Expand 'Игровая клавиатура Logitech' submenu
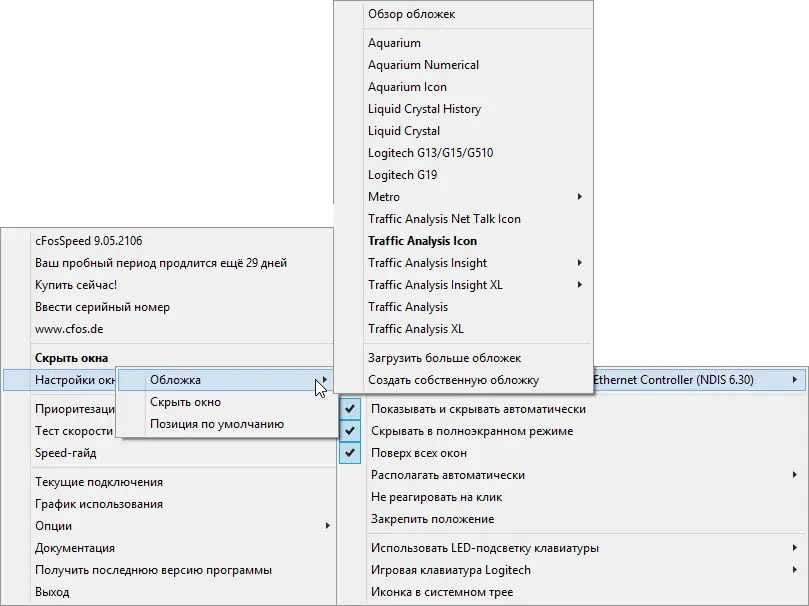The width and height of the screenshot is (809, 606). coord(795,570)
